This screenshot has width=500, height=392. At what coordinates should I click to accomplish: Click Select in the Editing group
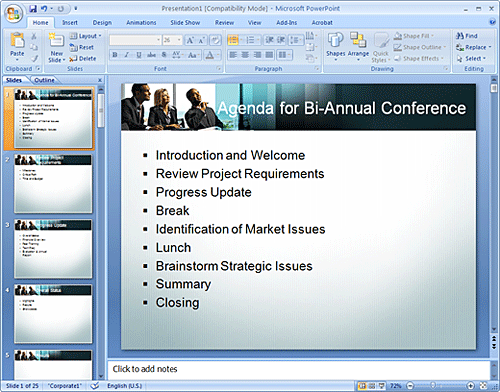[471, 59]
